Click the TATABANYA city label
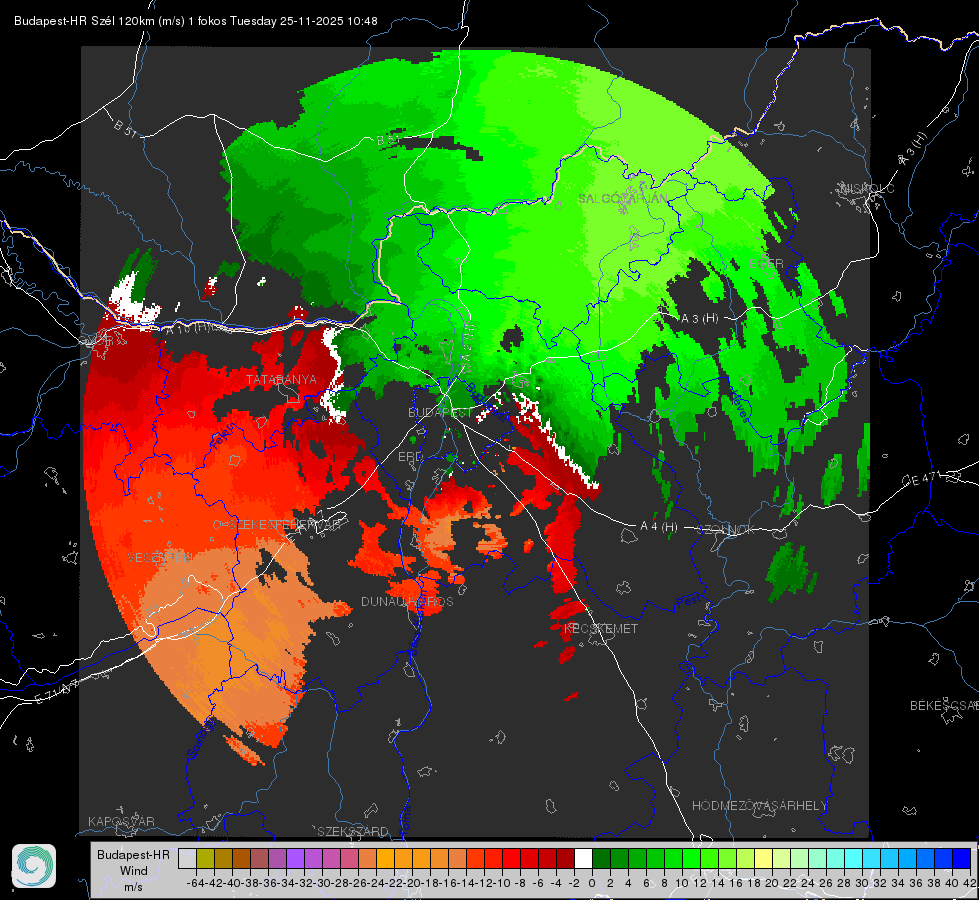Image resolution: width=979 pixels, height=900 pixels. click(281, 380)
